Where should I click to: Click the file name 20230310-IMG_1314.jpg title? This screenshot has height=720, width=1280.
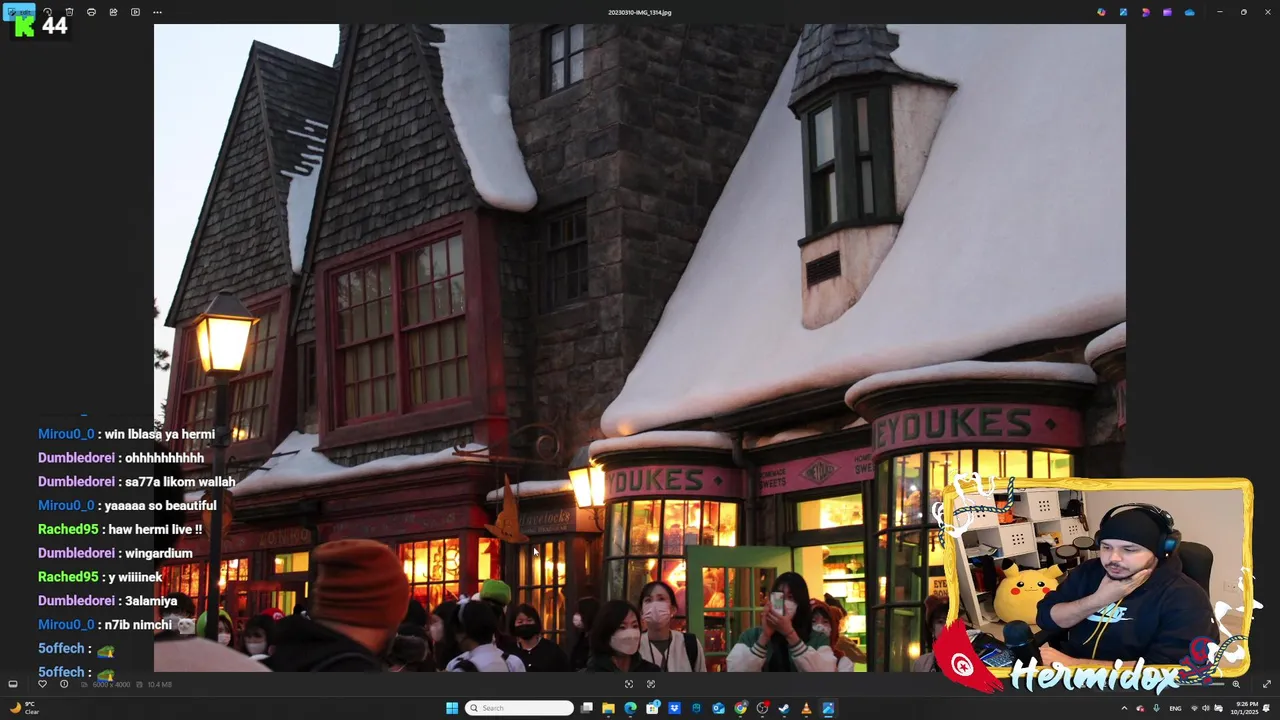[640, 12]
